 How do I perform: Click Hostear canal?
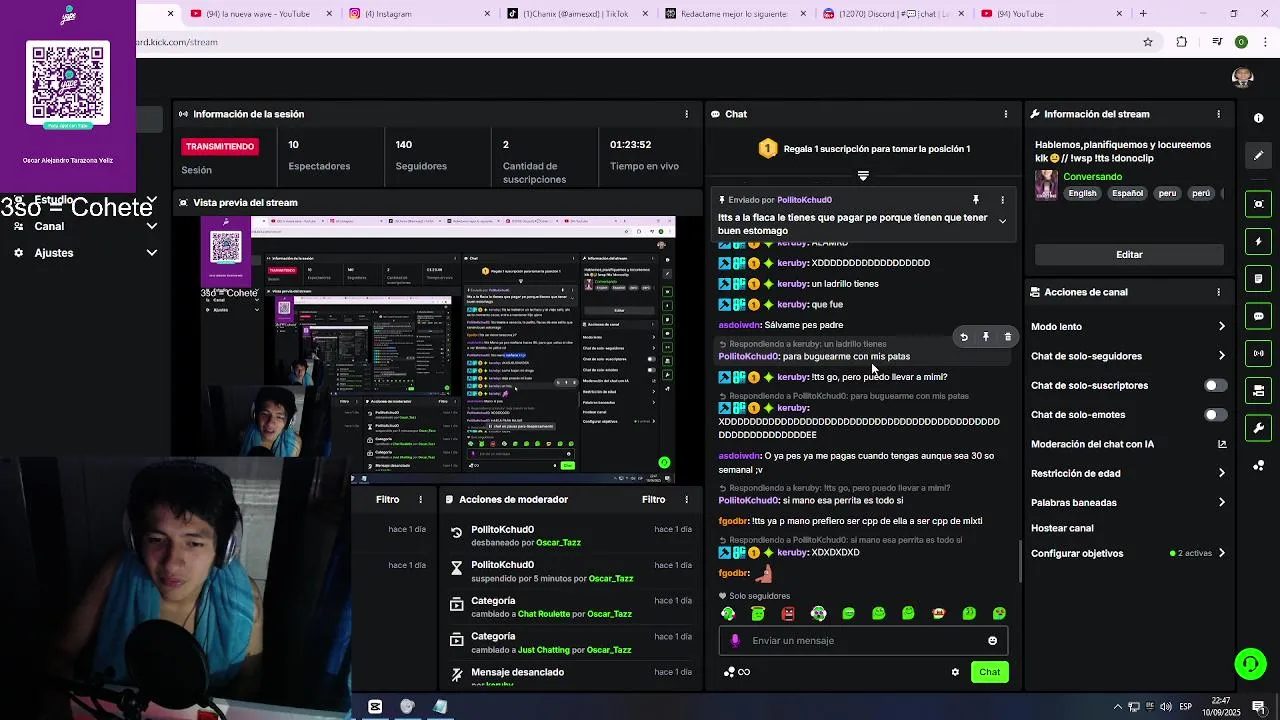point(1062,528)
